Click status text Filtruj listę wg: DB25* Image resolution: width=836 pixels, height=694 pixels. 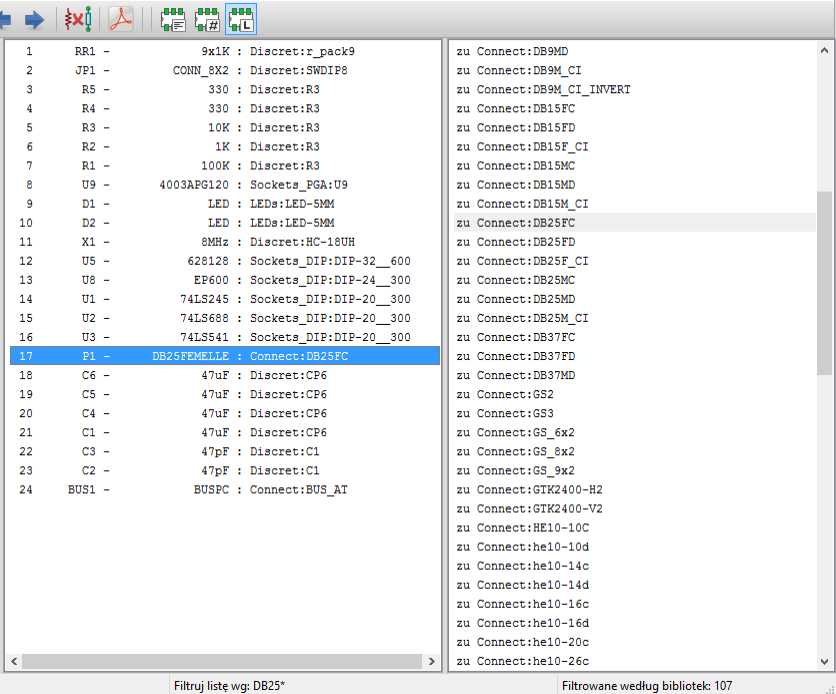point(229,685)
